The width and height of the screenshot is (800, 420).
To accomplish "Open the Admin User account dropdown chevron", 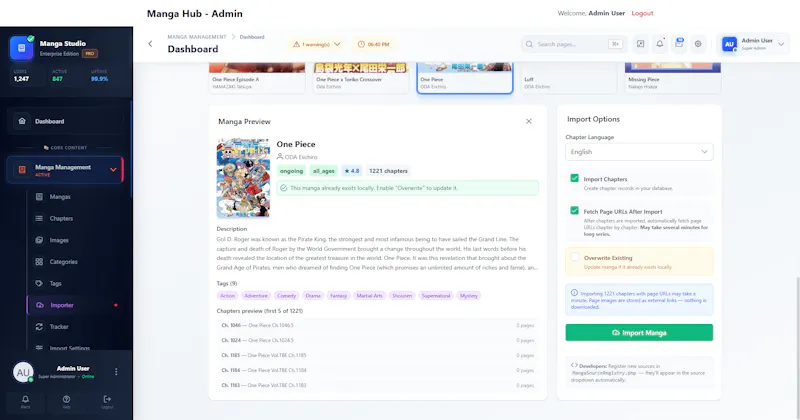I will 781,44.
